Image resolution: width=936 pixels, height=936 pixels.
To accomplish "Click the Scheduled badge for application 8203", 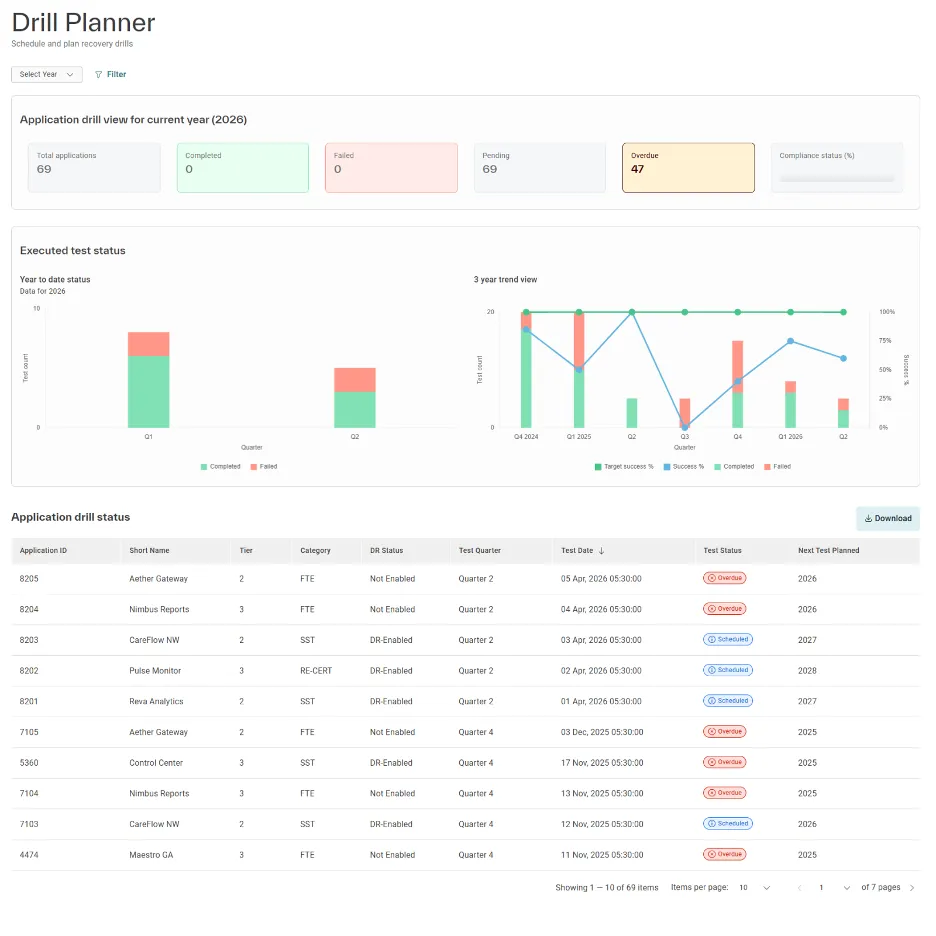I will click(x=728, y=639).
